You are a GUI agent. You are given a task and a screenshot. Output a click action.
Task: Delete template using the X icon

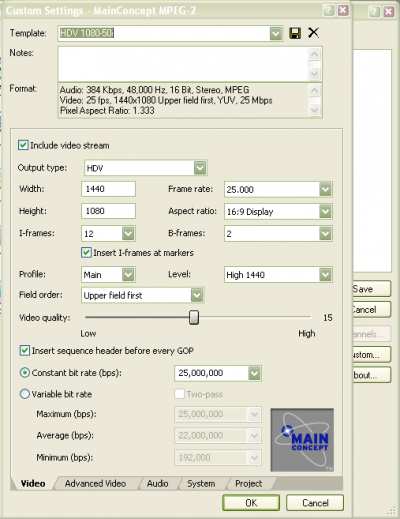point(313,33)
